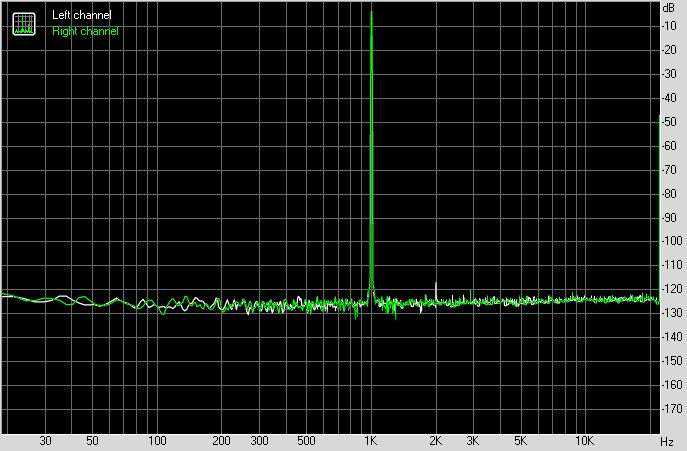Screen dimensions: 687x451
Task: Click the -120 dB scale label
Action: (x=672, y=289)
